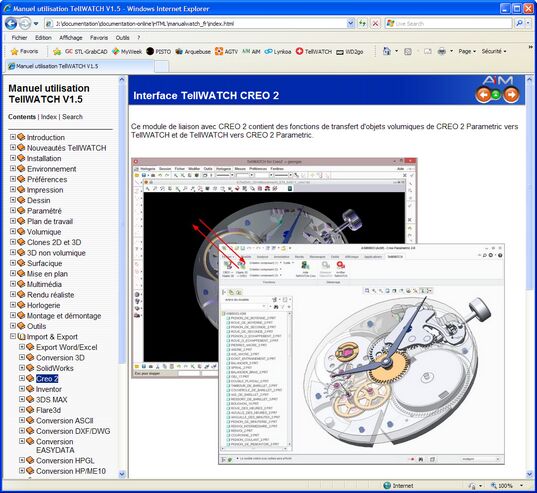Expand the Conversion DXF/DWG sub-node
Screen dimensions: 537x493
tap(22, 431)
